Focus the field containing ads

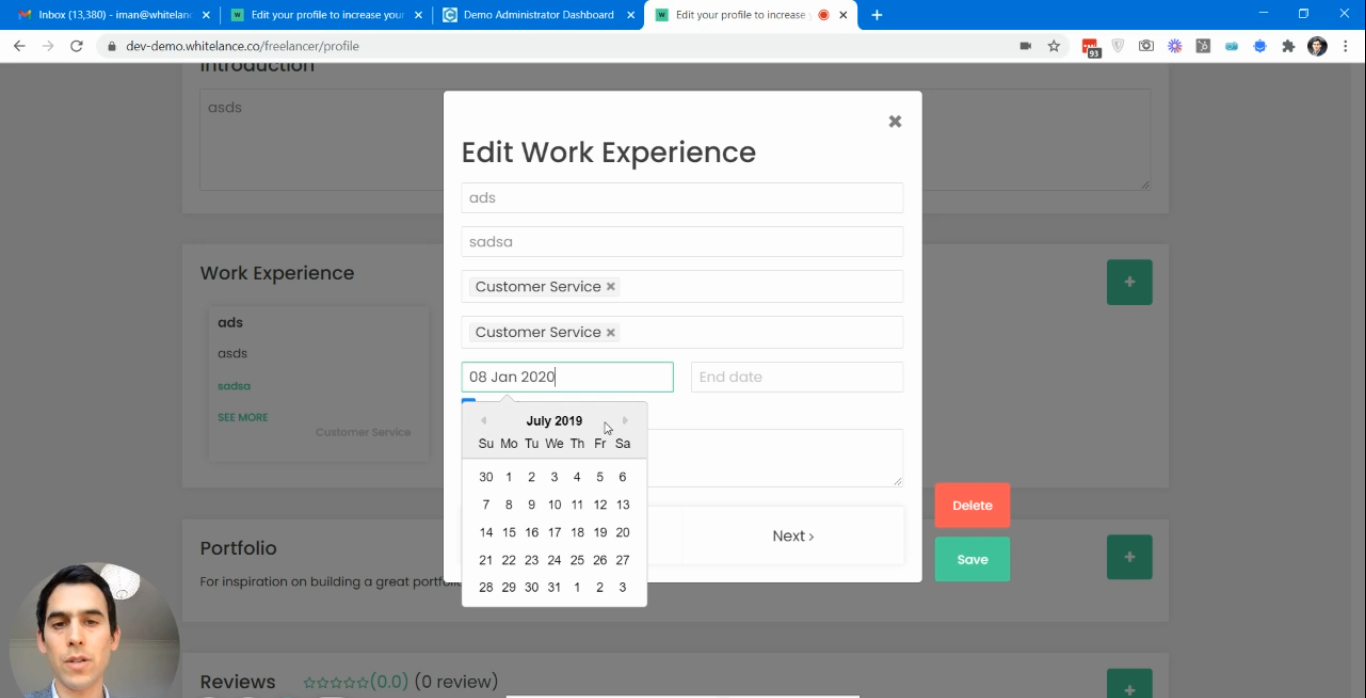[x=682, y=198]
